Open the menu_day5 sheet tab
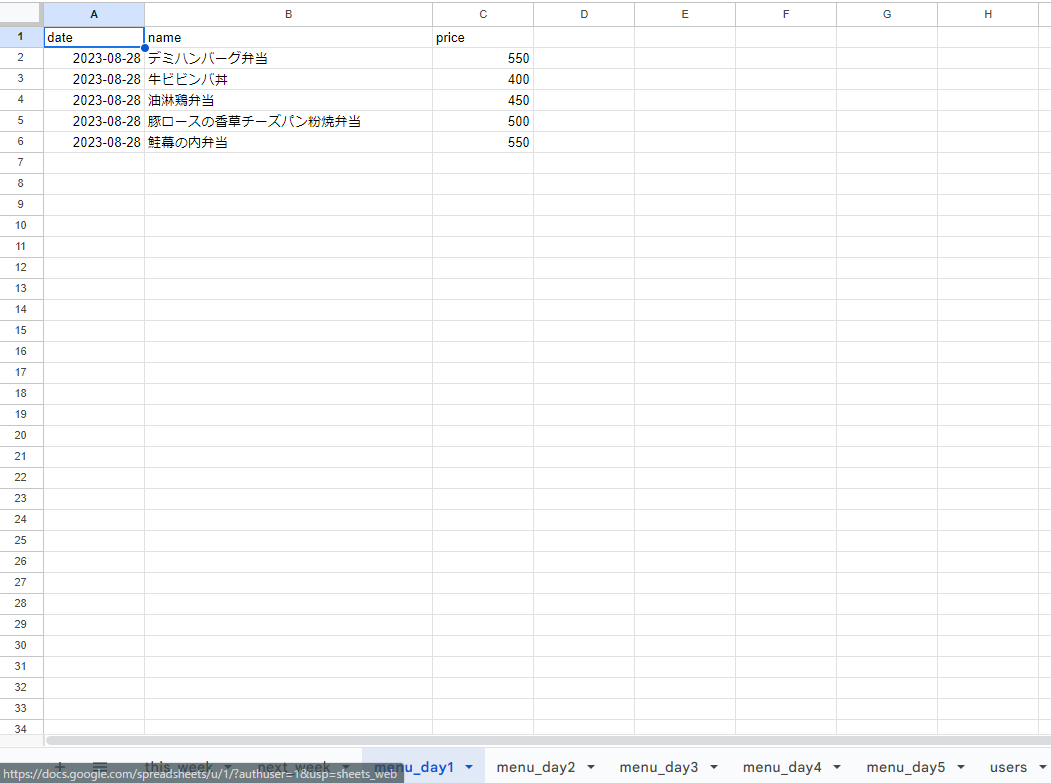Viewport: 1051px width, 783px height. coord(905,767)
